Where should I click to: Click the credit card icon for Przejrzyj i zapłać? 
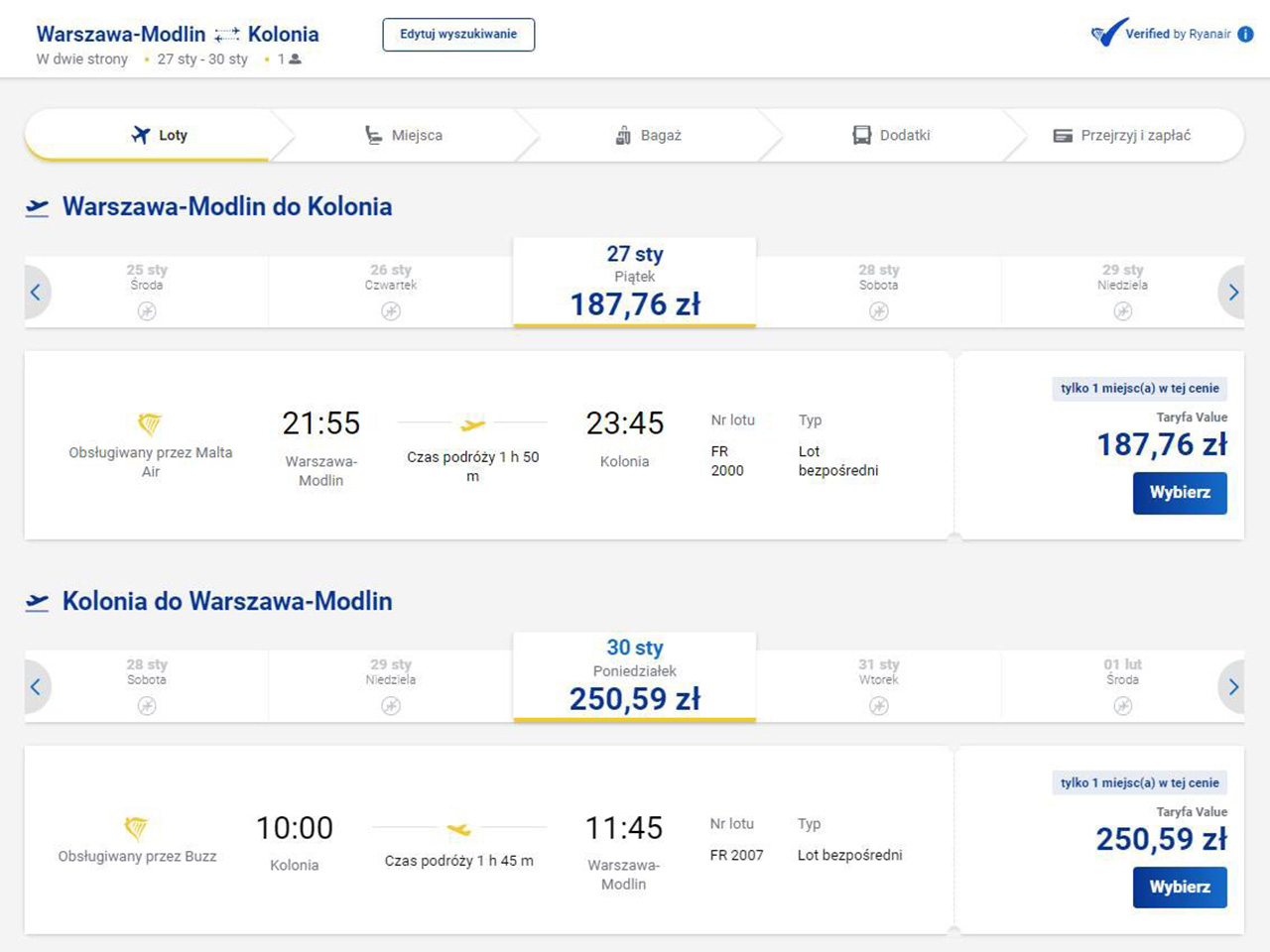[x=1062, y=135]
